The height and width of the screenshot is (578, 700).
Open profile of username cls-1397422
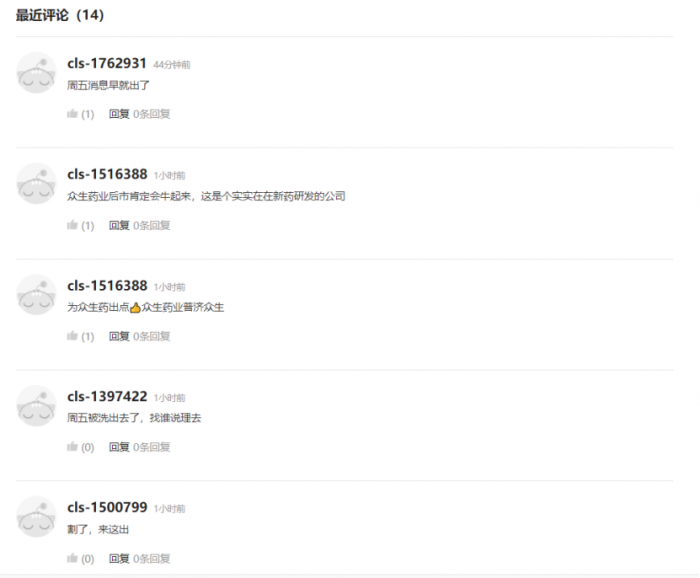(x=107, y=396)
